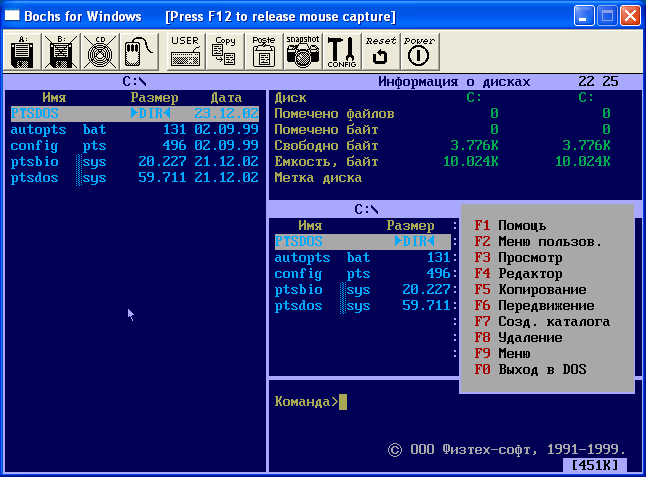This screenshot has width=646, height=477.
Task: Select config pts in left panel
Action: pyautogui.click(x=135, y=145)
